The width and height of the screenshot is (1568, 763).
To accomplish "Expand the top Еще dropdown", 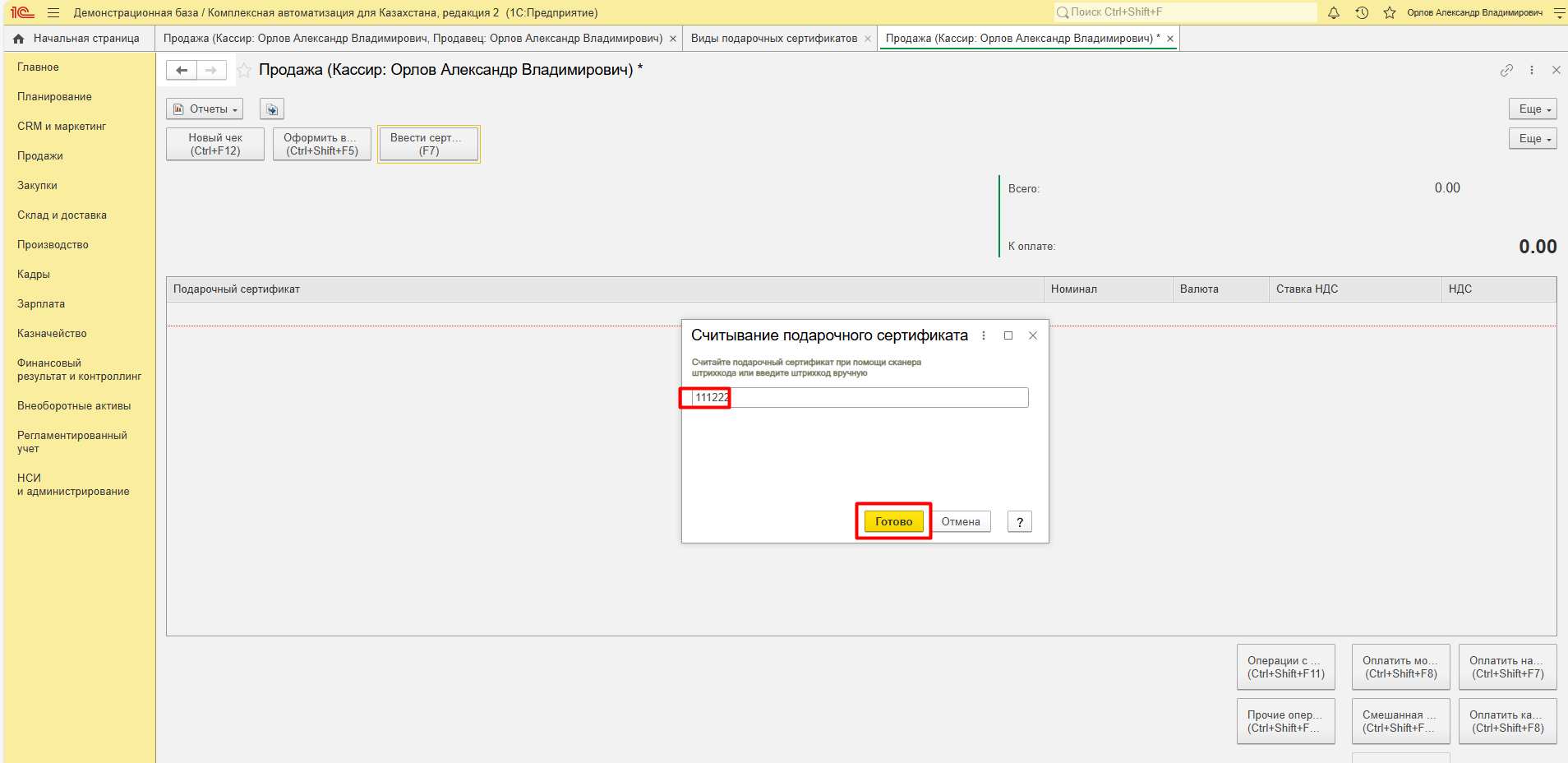I will click(1533, 109).
